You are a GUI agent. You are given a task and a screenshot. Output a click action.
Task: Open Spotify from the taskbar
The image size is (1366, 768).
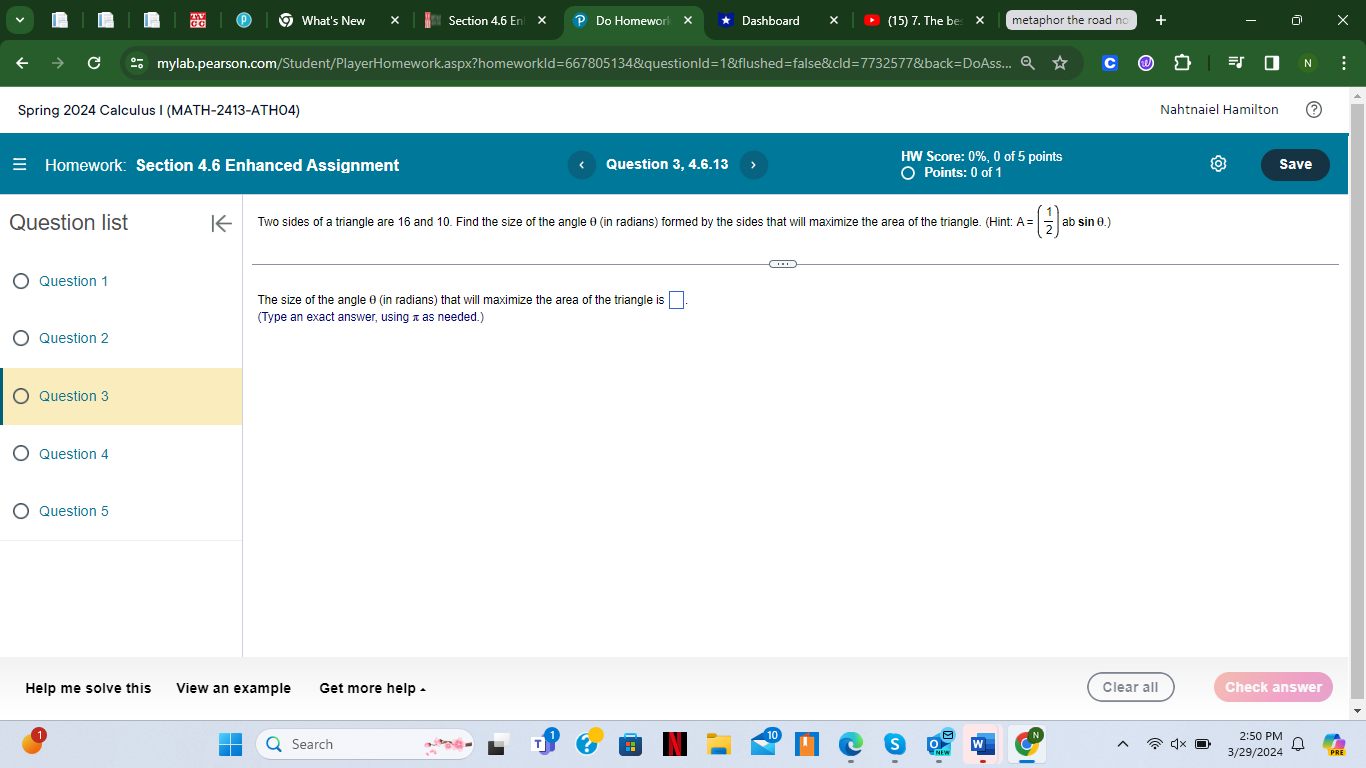click(895, 744)
